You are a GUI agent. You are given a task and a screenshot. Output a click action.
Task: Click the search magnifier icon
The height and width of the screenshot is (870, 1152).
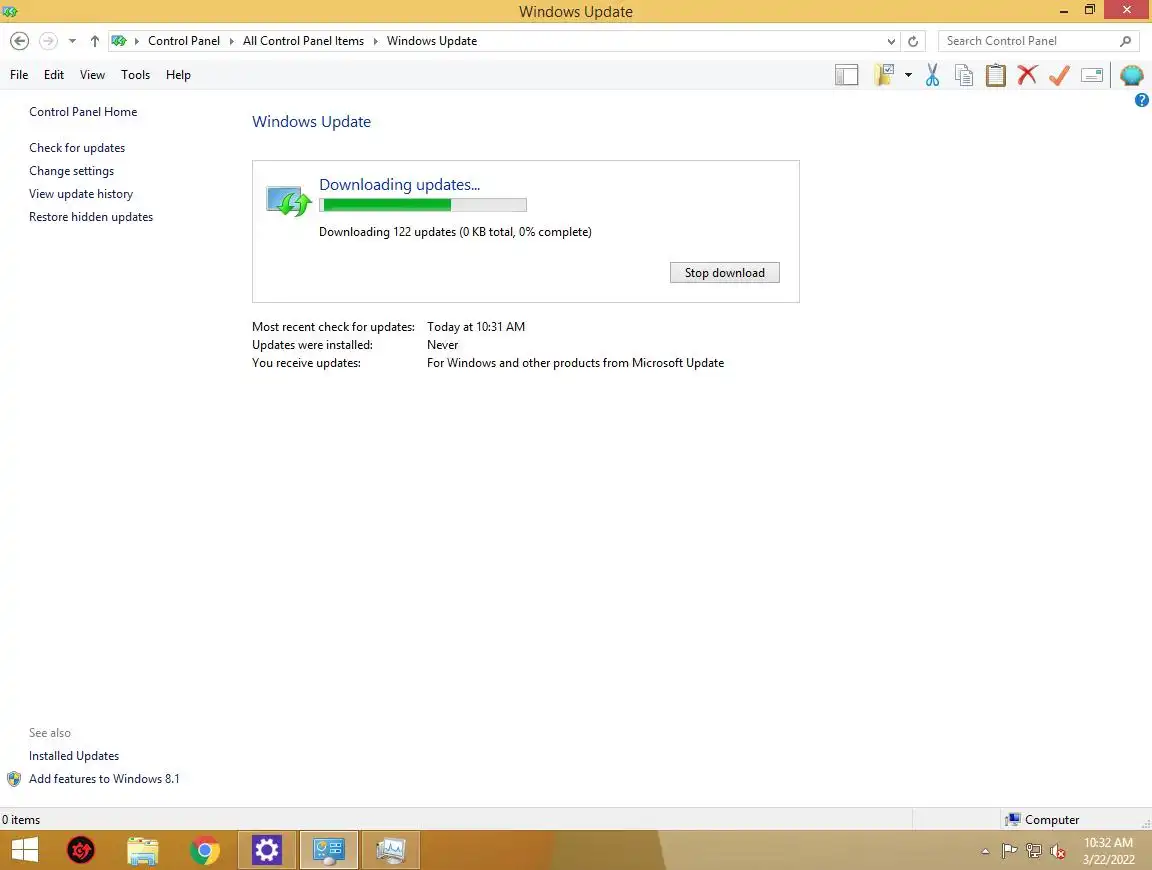tap(1125, 41)
